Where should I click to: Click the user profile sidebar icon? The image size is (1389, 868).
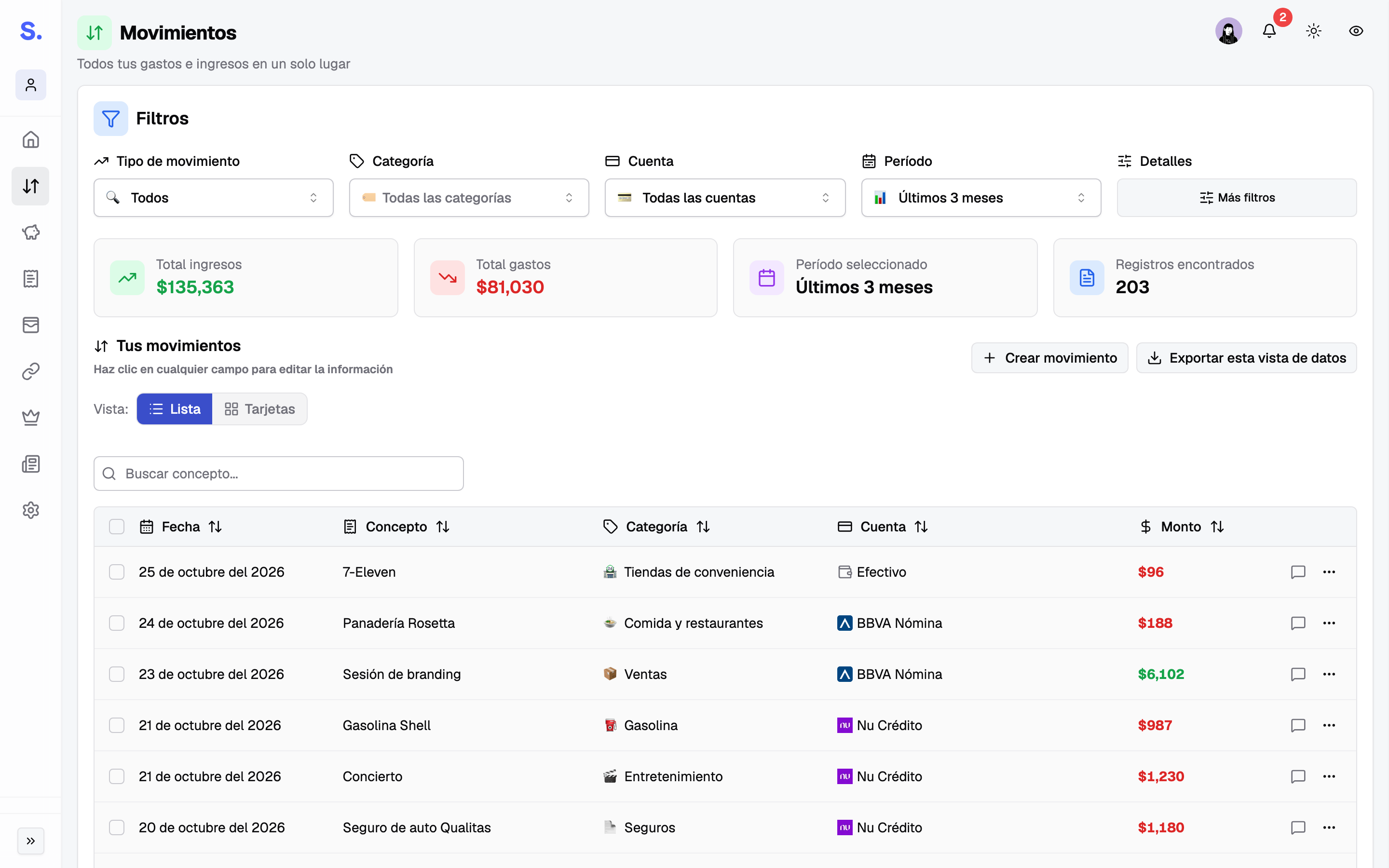click(x=30, y=85)
